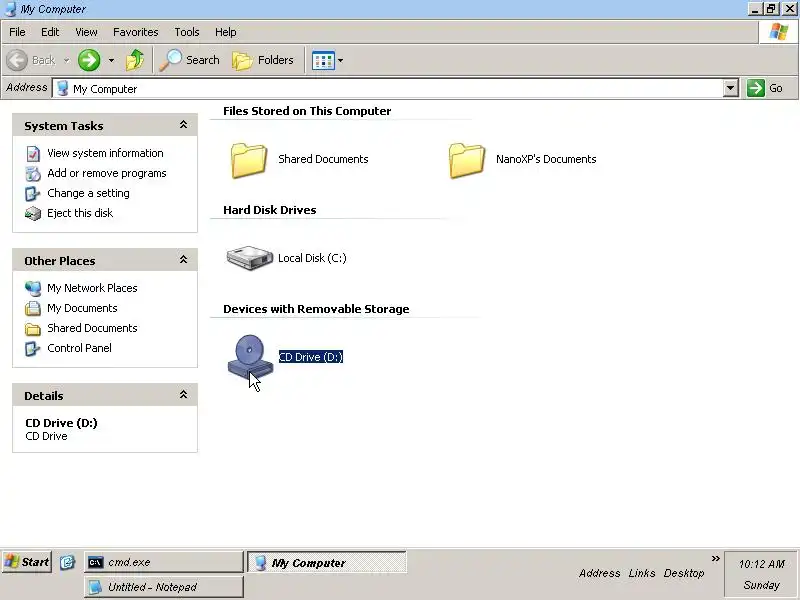Select the Local Disk (C:) drive icon

[x=249, y=258]
